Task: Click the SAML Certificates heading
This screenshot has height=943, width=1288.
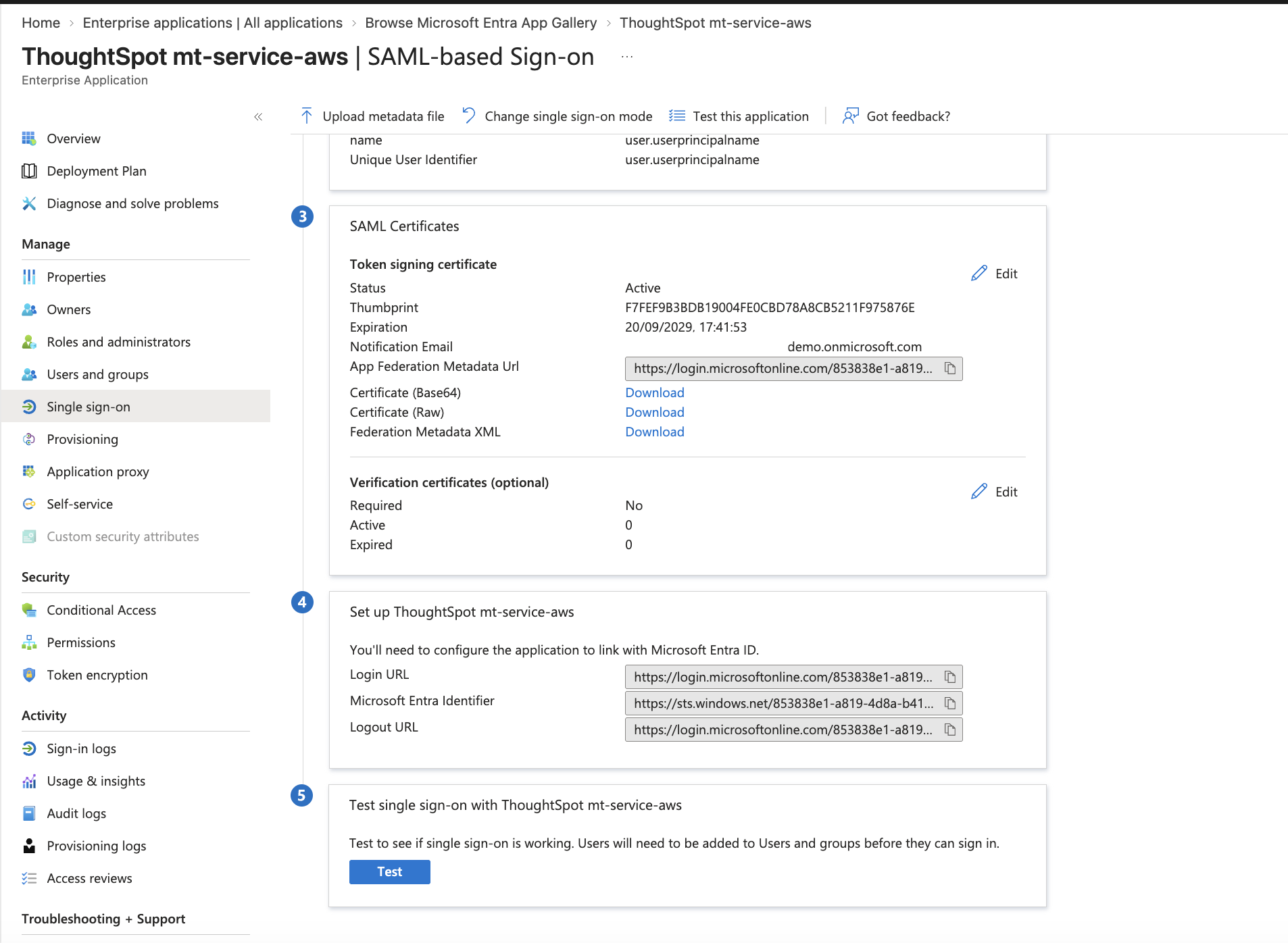Action: click(x=404, y=226)
